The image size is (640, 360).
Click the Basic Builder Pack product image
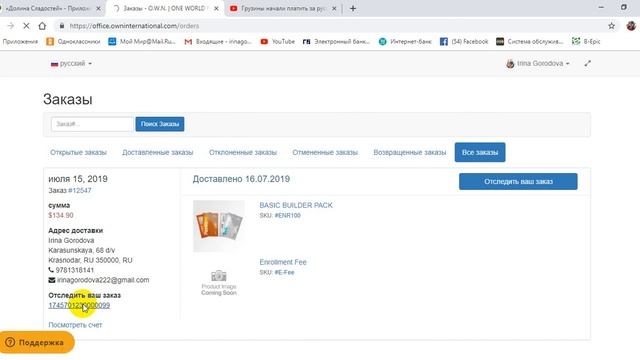pyautogui.click(x=219, y=226)
